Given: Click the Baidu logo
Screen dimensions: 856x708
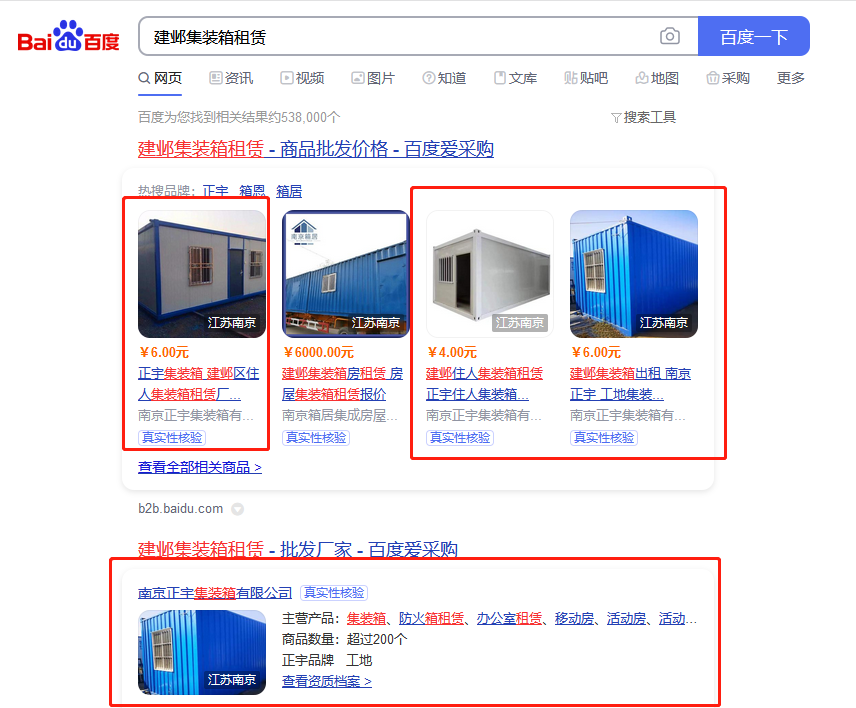Looking at the screenshot, I should (68, 37).
